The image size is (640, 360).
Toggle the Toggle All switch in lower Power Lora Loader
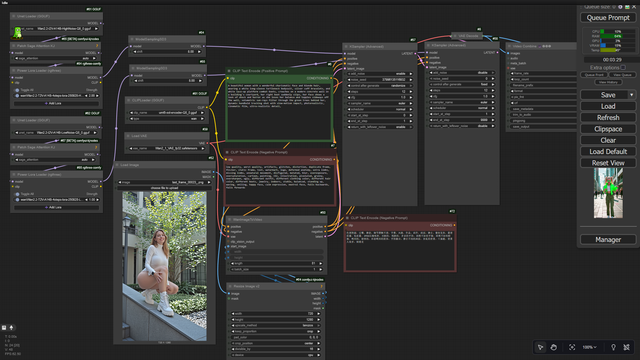point(17,194)
